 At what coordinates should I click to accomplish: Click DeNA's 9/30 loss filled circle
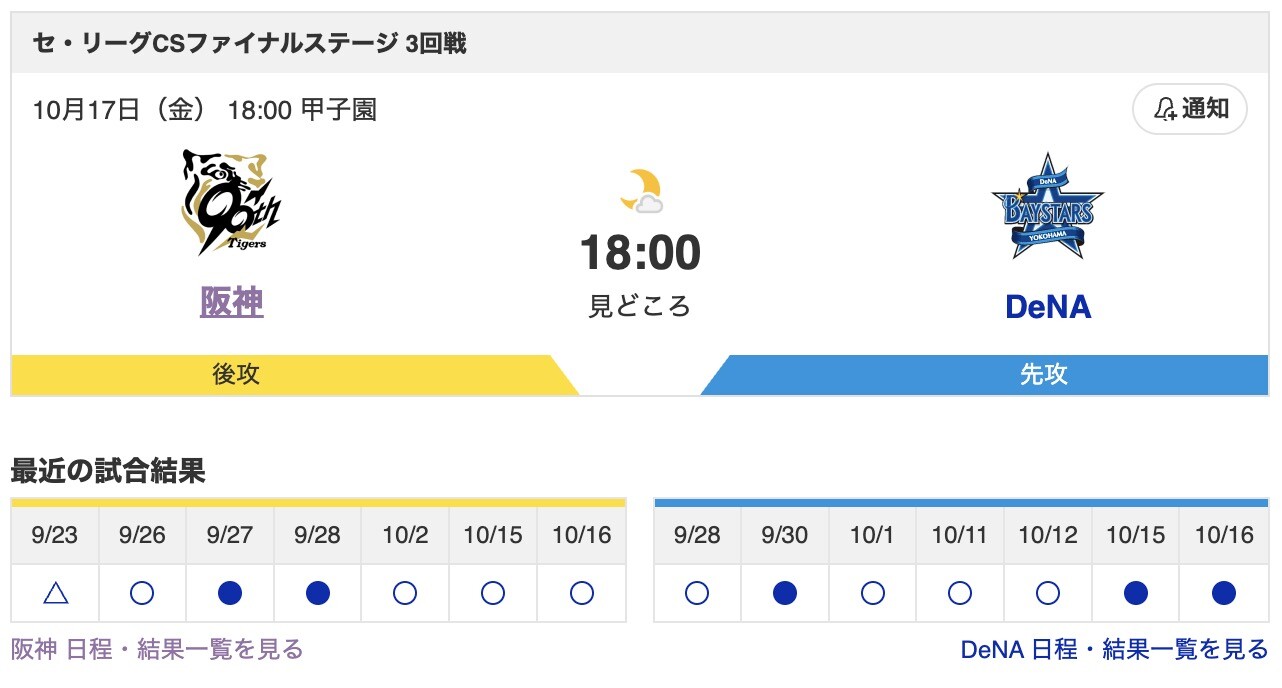pyautogui.click(x=785, y=594)
